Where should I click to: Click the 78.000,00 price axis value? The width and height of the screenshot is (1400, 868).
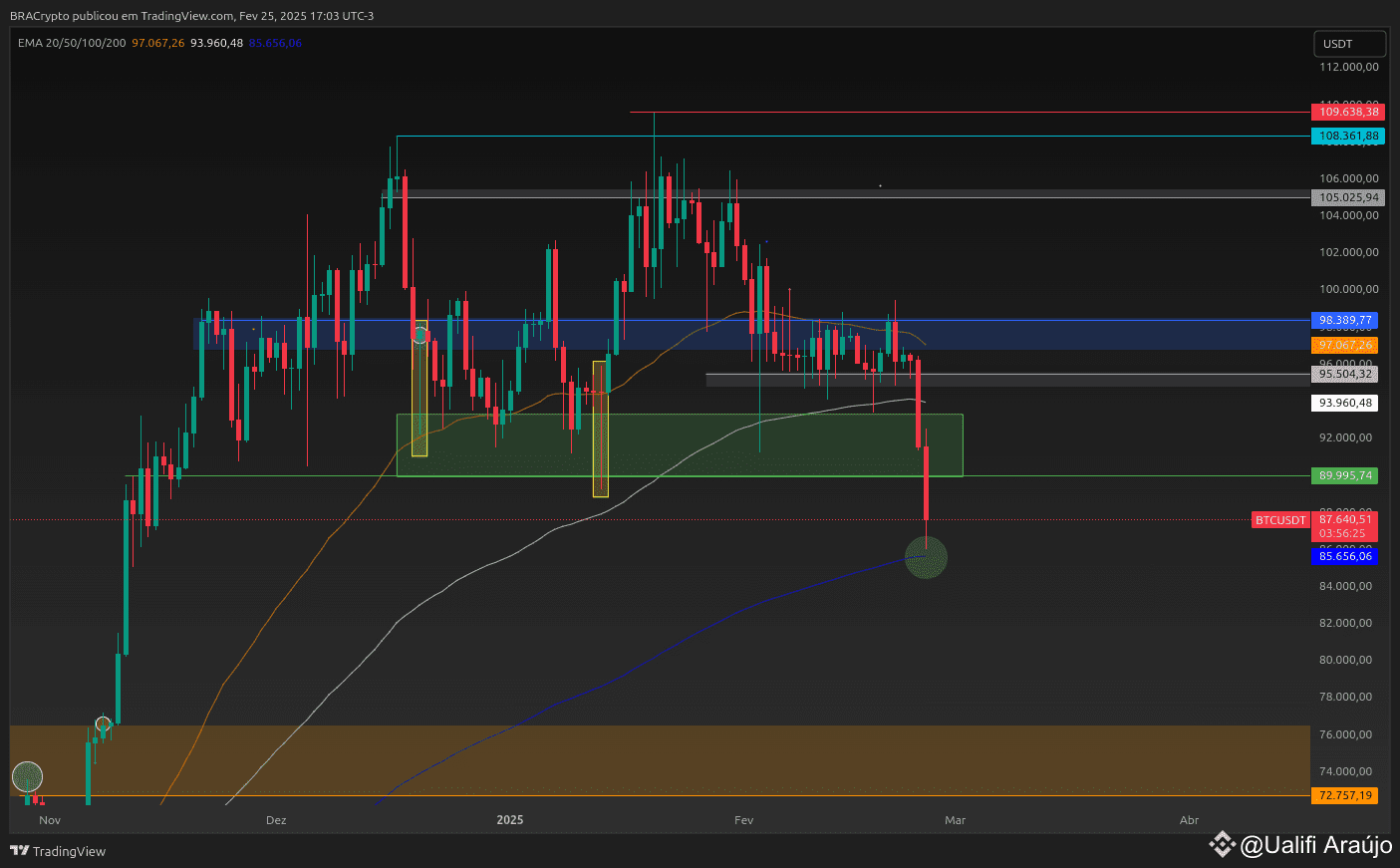click(1345, 697)
